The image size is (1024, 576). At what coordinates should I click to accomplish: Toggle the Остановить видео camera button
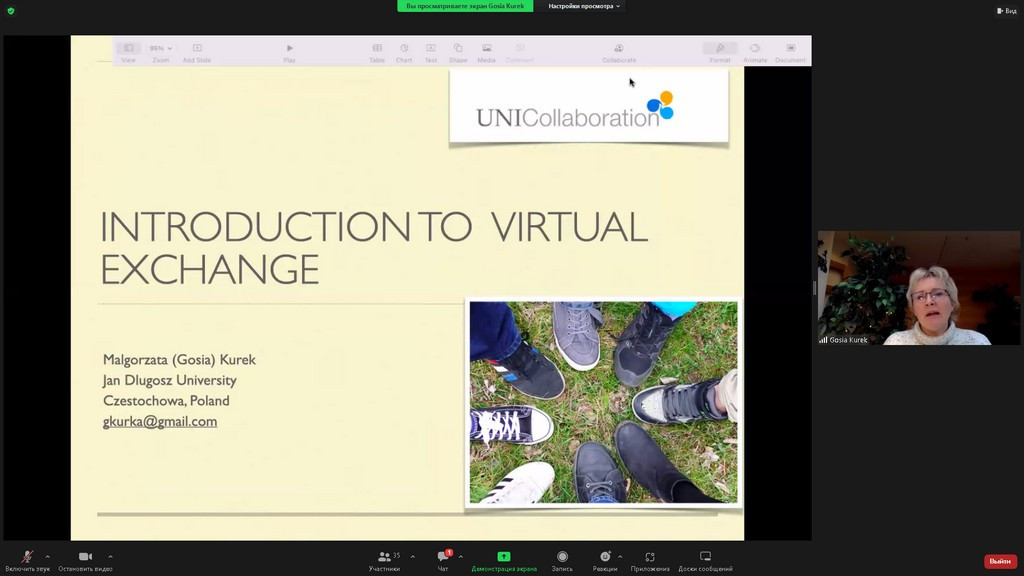[85, 558]
